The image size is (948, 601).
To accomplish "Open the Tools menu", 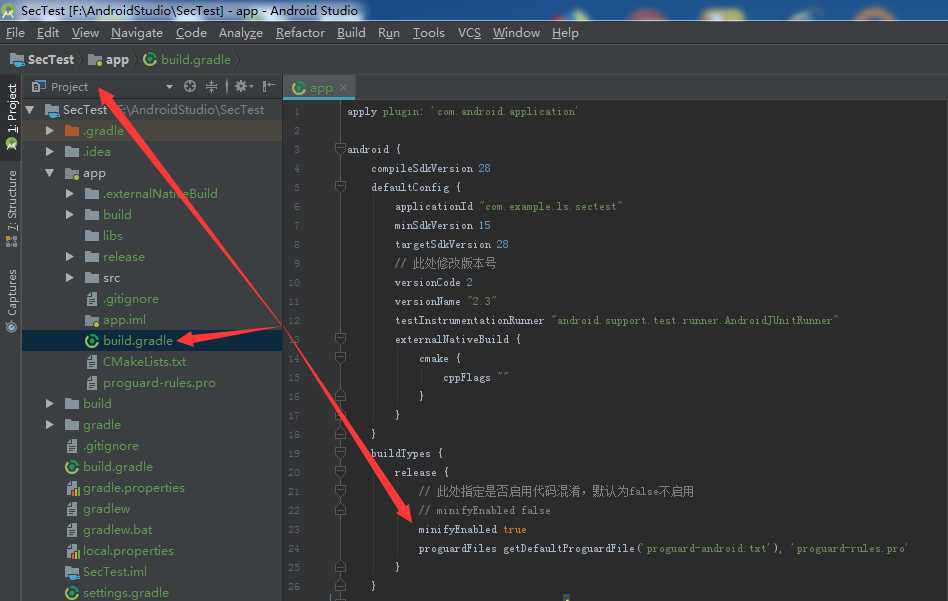I will tap(429, 33).
